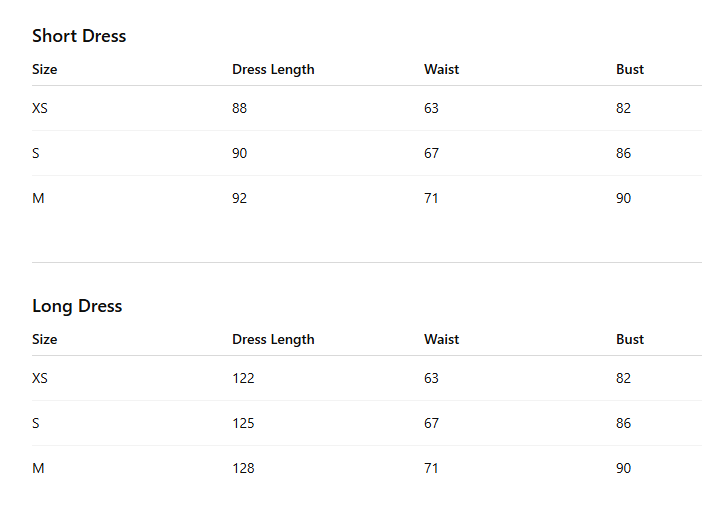Click the Short Dress Bust column header
The height and width of the screenshot is (513, 702).
point(630,69)
